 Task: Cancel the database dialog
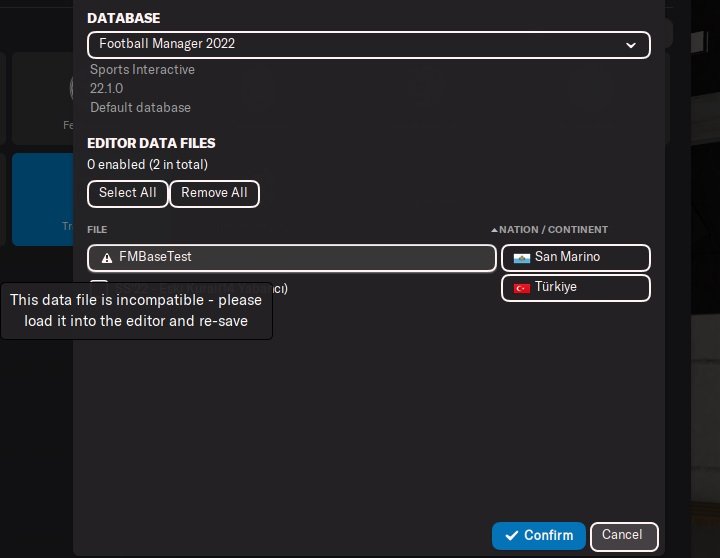(624, 536)
